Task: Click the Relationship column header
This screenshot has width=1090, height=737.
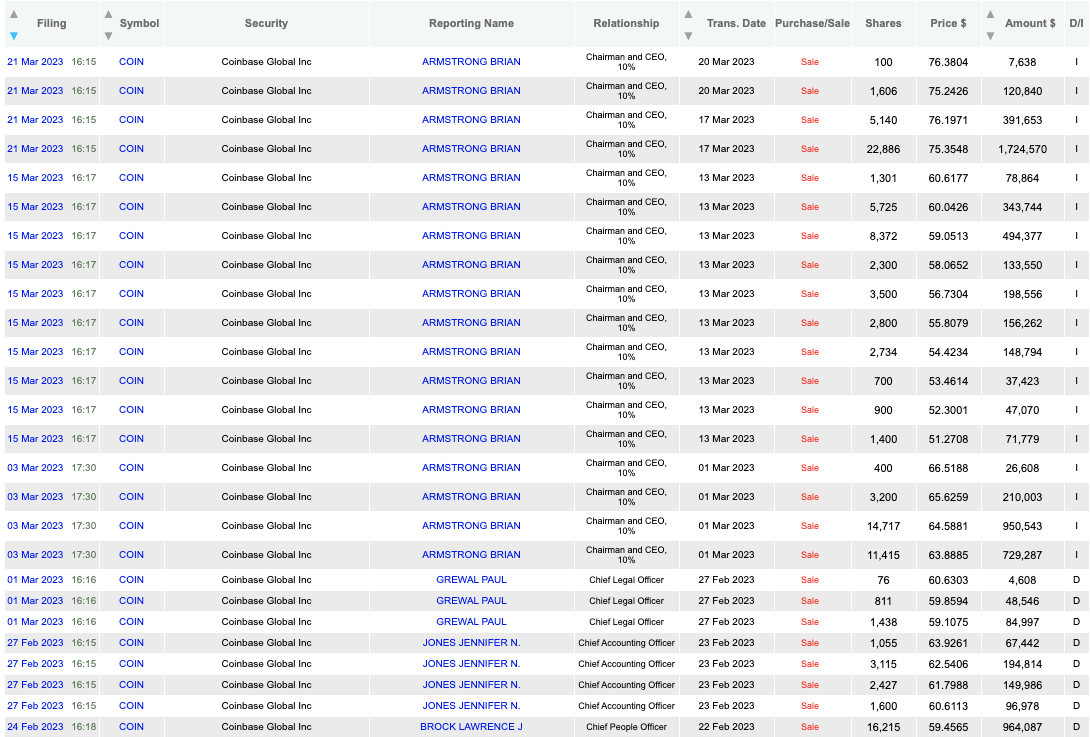Action: click(626, 23)
